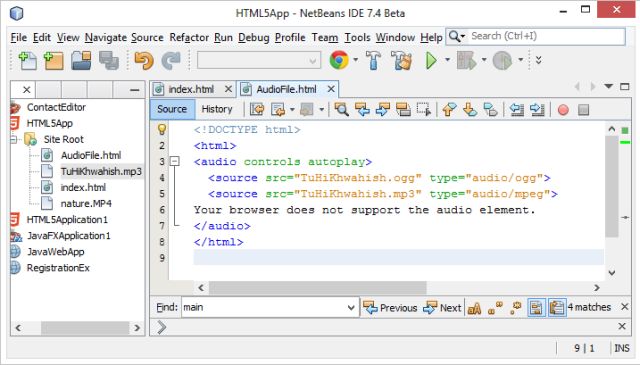Start Macro Recording red button
The height and width of the screenshot is (365, 640).
(563, 109)
